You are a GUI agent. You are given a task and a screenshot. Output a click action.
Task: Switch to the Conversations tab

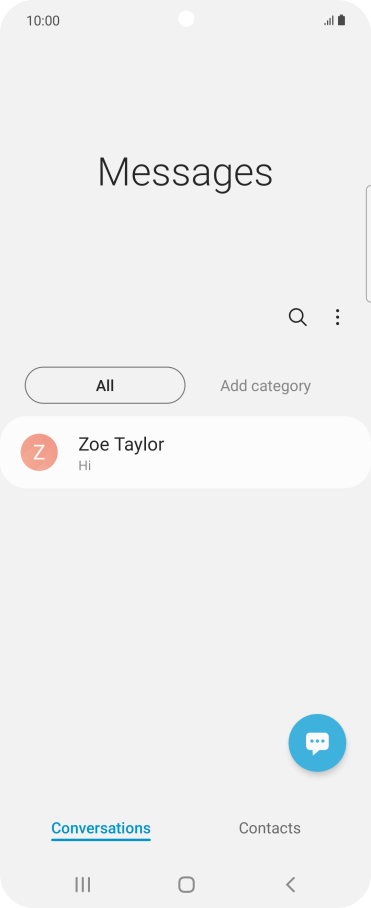click(101, 829)
